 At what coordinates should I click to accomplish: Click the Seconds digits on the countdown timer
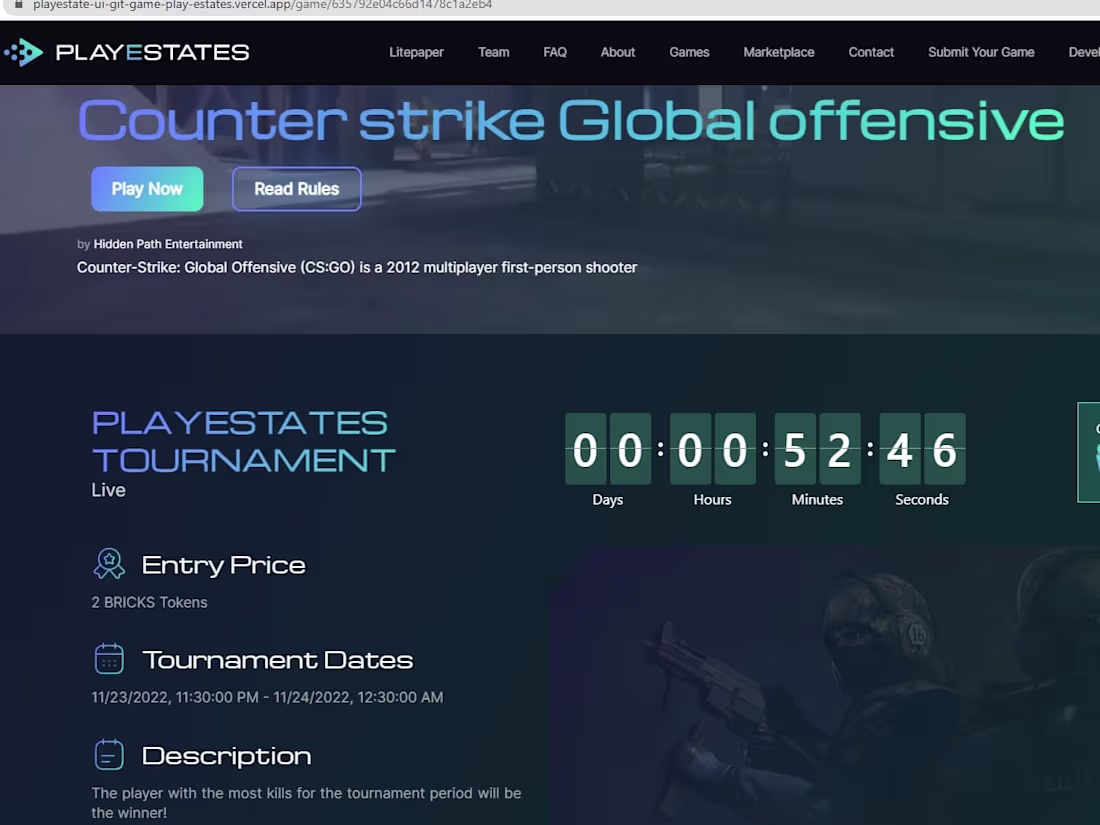[x=922, y=451]
